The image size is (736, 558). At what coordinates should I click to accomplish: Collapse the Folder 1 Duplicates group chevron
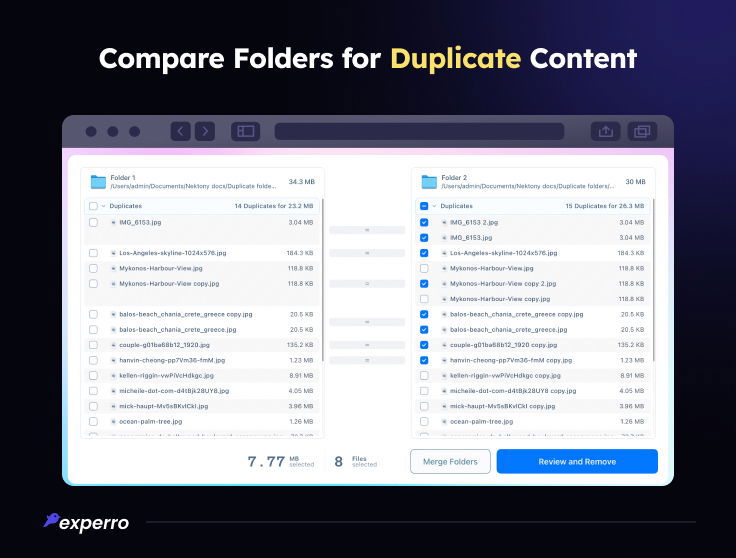click(x=103, y=206)
